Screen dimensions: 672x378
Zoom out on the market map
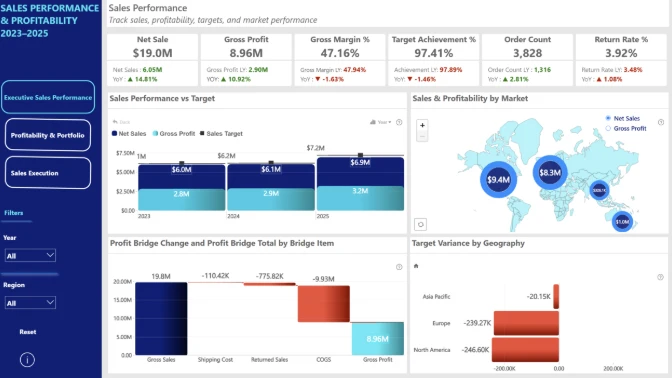(422, 136)
